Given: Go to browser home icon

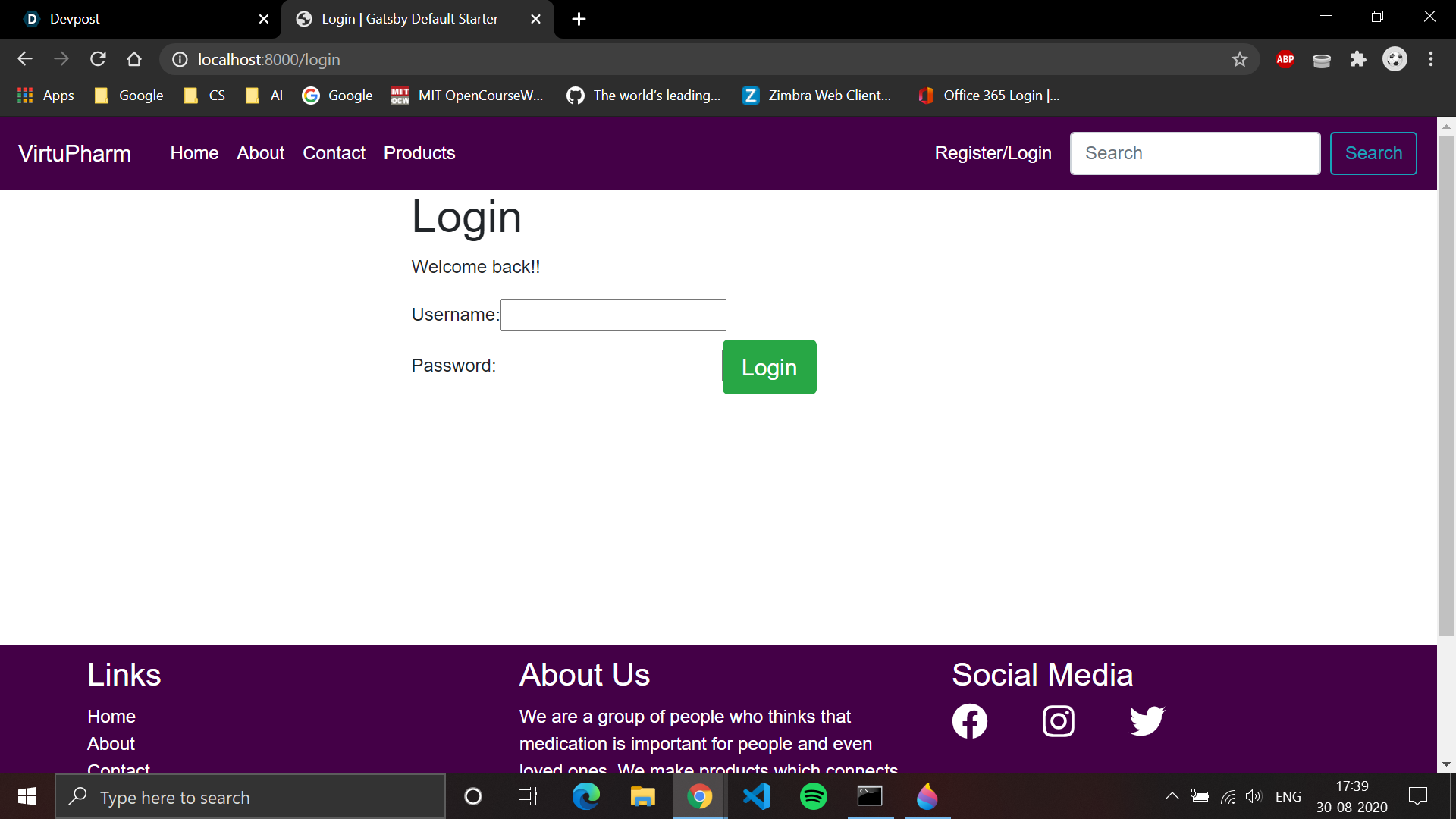Looking at the screenshot, I should pyautogui.click(x=134, y=59).
